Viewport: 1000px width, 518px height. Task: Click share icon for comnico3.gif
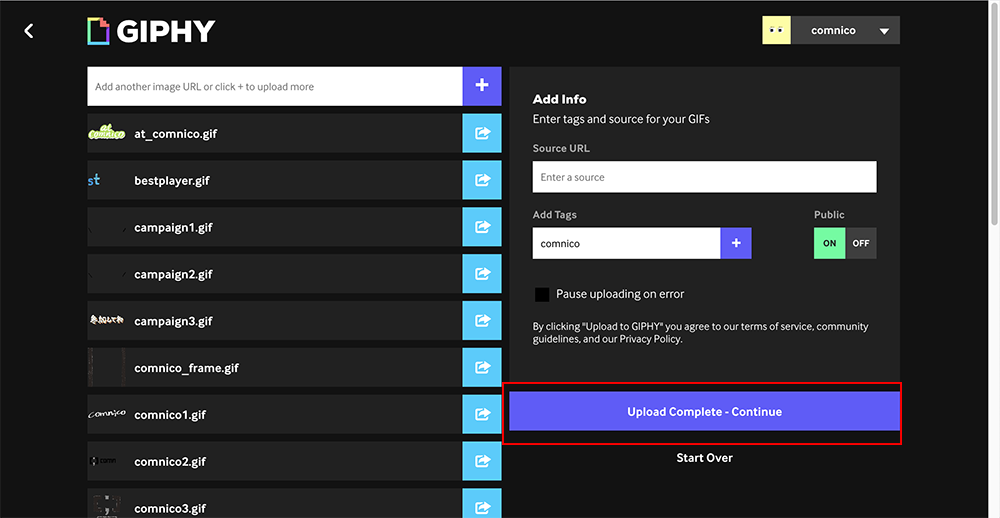click(x=482, y=503)
